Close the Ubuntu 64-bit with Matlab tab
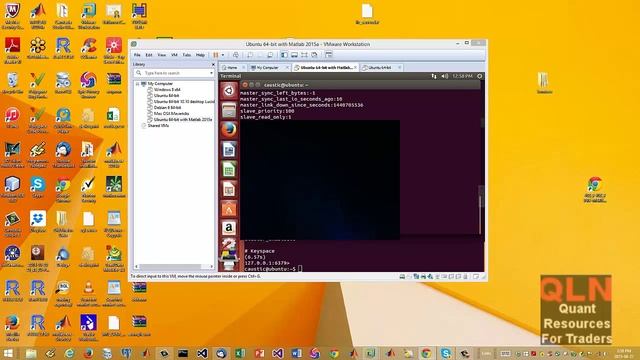The image size is (640, 360). 356,67
